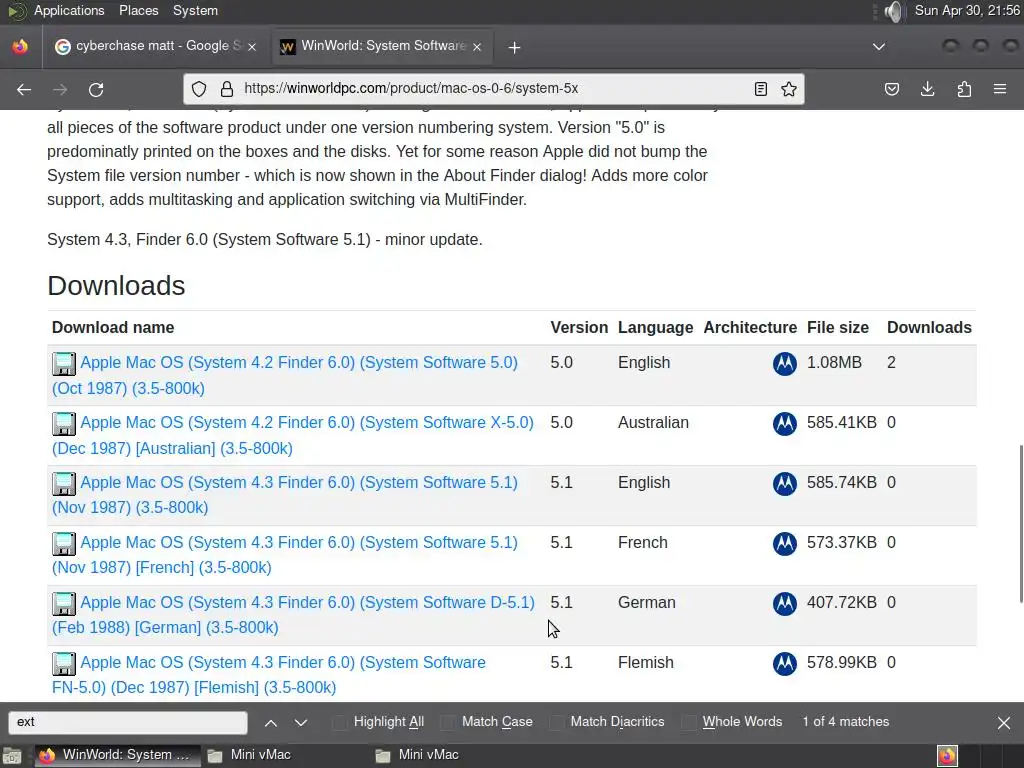This screenshot has width=1024, height=768.
Task: Click the show desktop icon in taskbar
Action: [x=12, y=756]
